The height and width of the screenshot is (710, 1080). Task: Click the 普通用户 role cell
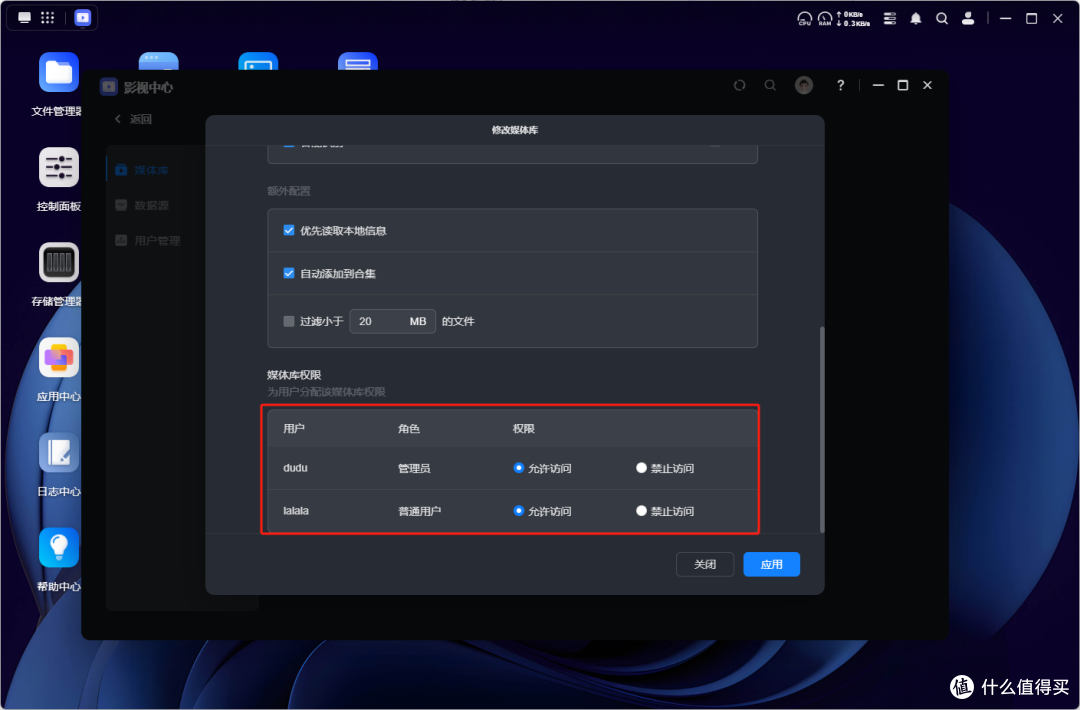(x=419, y=511)
